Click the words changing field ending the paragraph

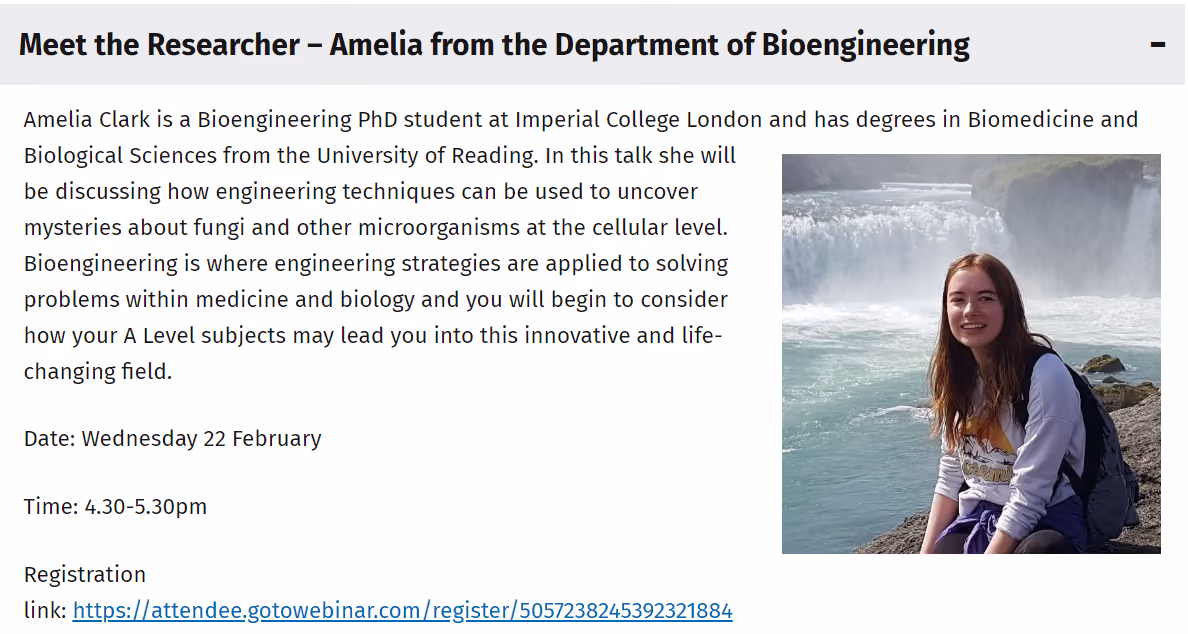click(x=98, y=372)
